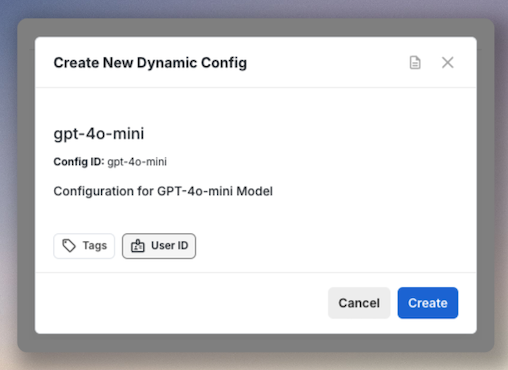Click the Config ID value gpt-4o-mini
The image size is (508, 370).
[137, 162]
